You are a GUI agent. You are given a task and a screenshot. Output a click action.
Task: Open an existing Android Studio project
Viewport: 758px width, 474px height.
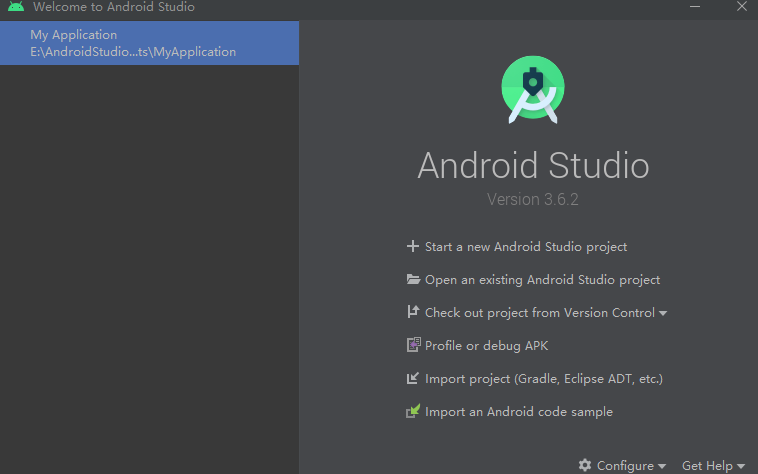(542, 280)
